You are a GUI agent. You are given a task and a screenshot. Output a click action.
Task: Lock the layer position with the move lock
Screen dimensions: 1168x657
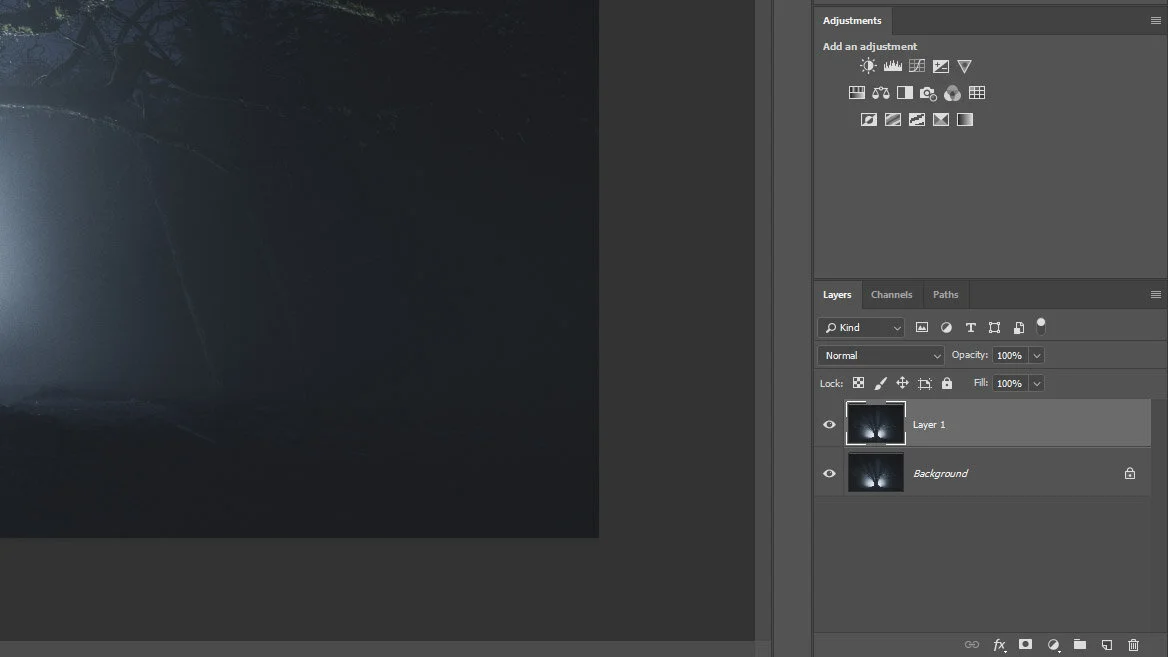(x=902, y=383)
